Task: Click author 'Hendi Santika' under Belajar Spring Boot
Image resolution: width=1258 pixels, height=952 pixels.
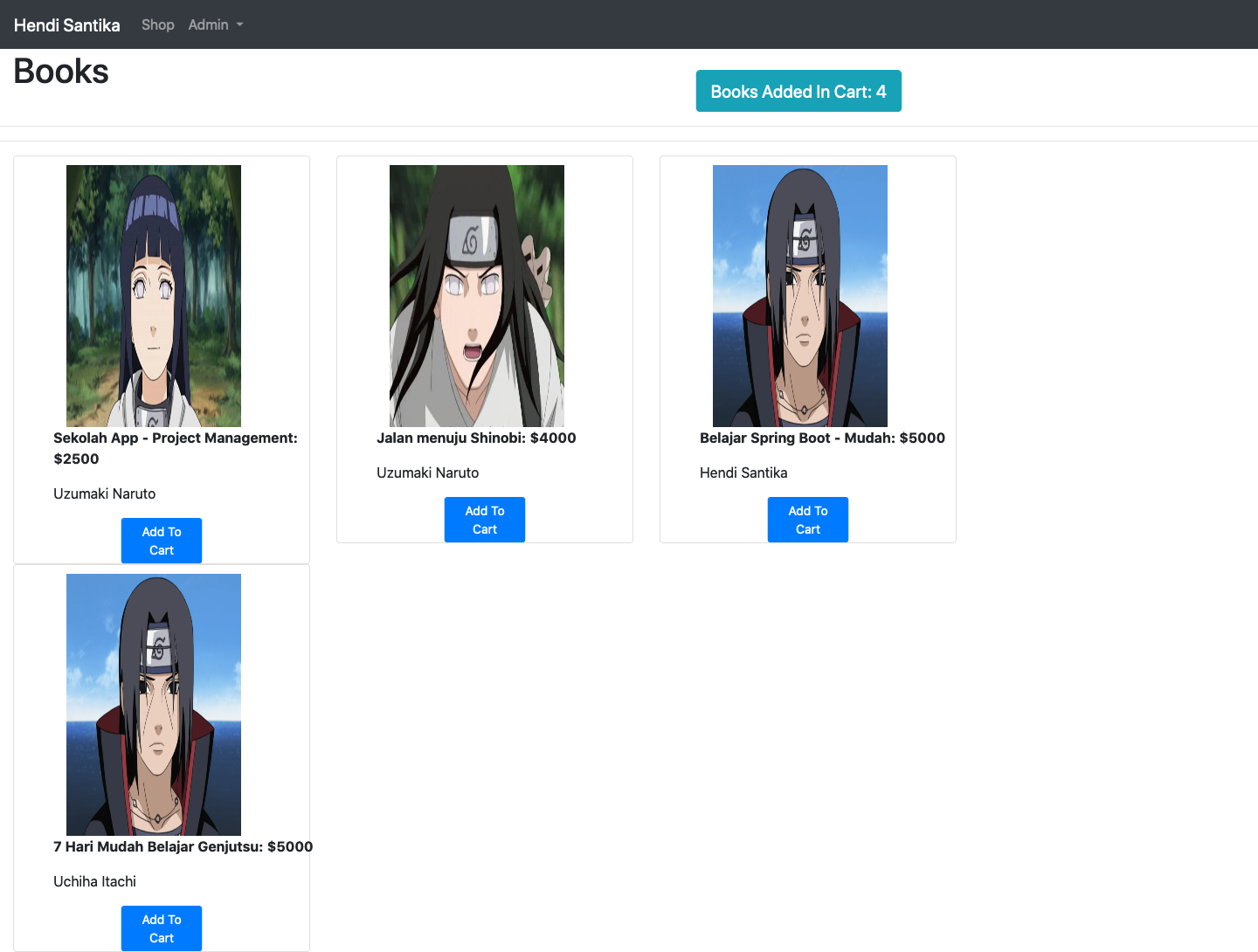Action: coord(743,473)
